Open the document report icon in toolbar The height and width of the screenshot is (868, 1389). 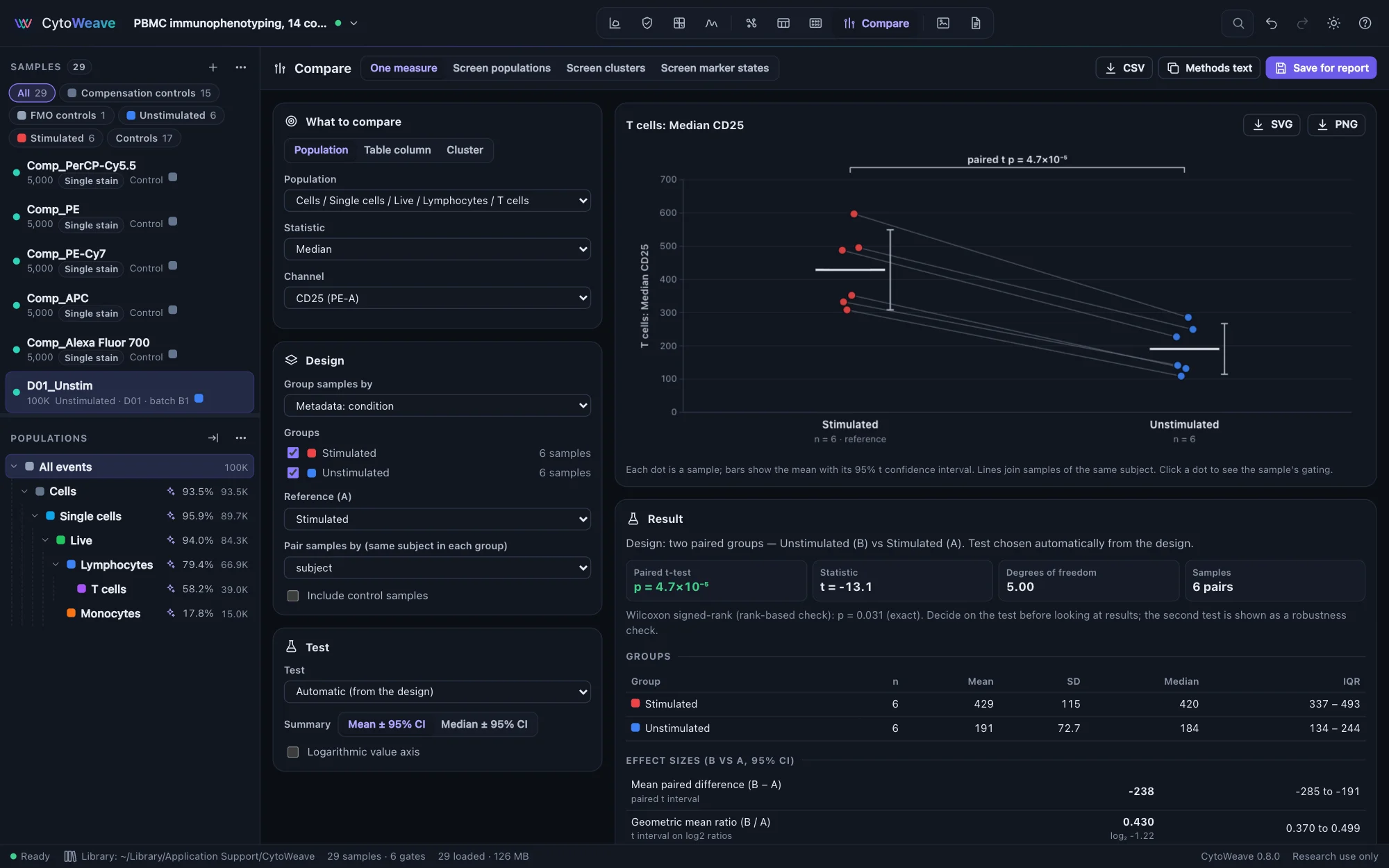point(976,23)
